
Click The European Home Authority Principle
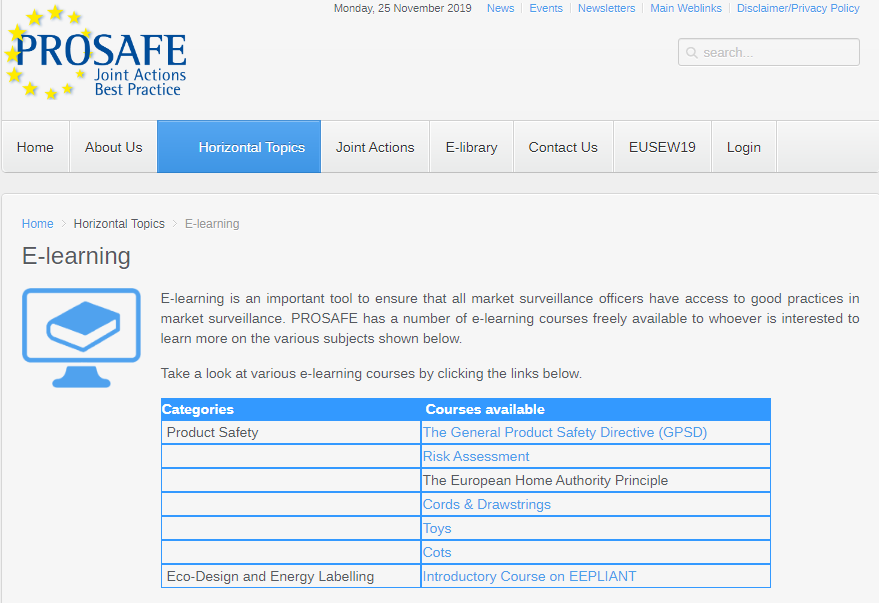point(545,480)
